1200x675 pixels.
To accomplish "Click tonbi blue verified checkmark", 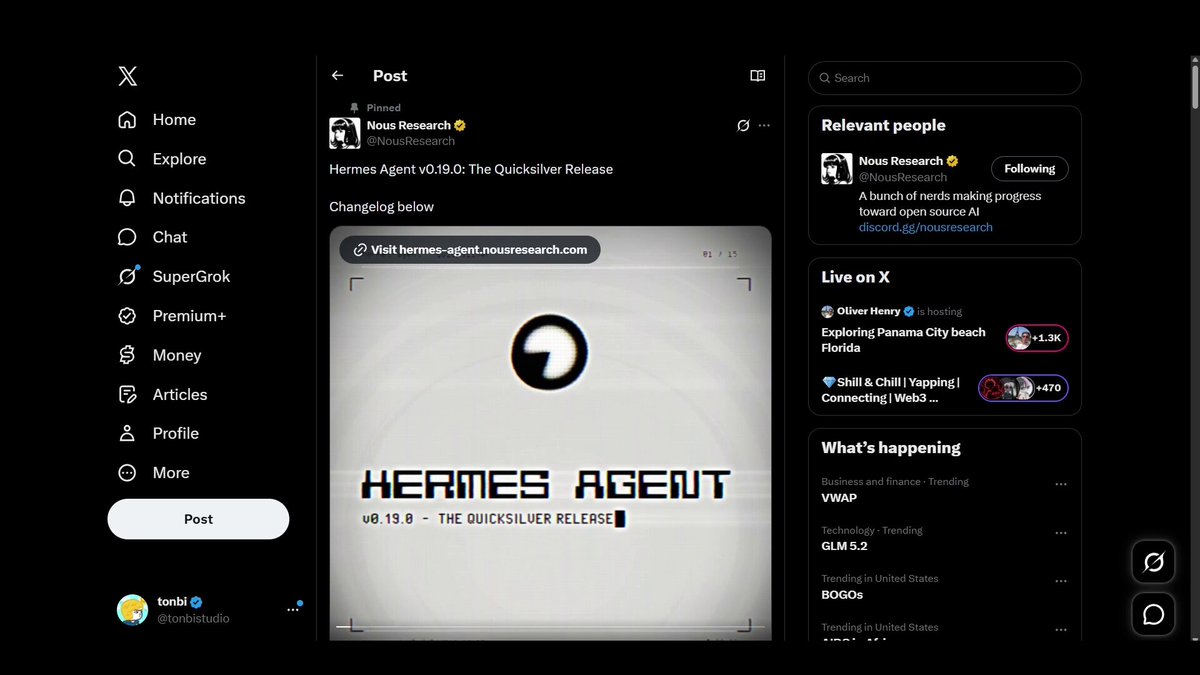I will point(197,602).
